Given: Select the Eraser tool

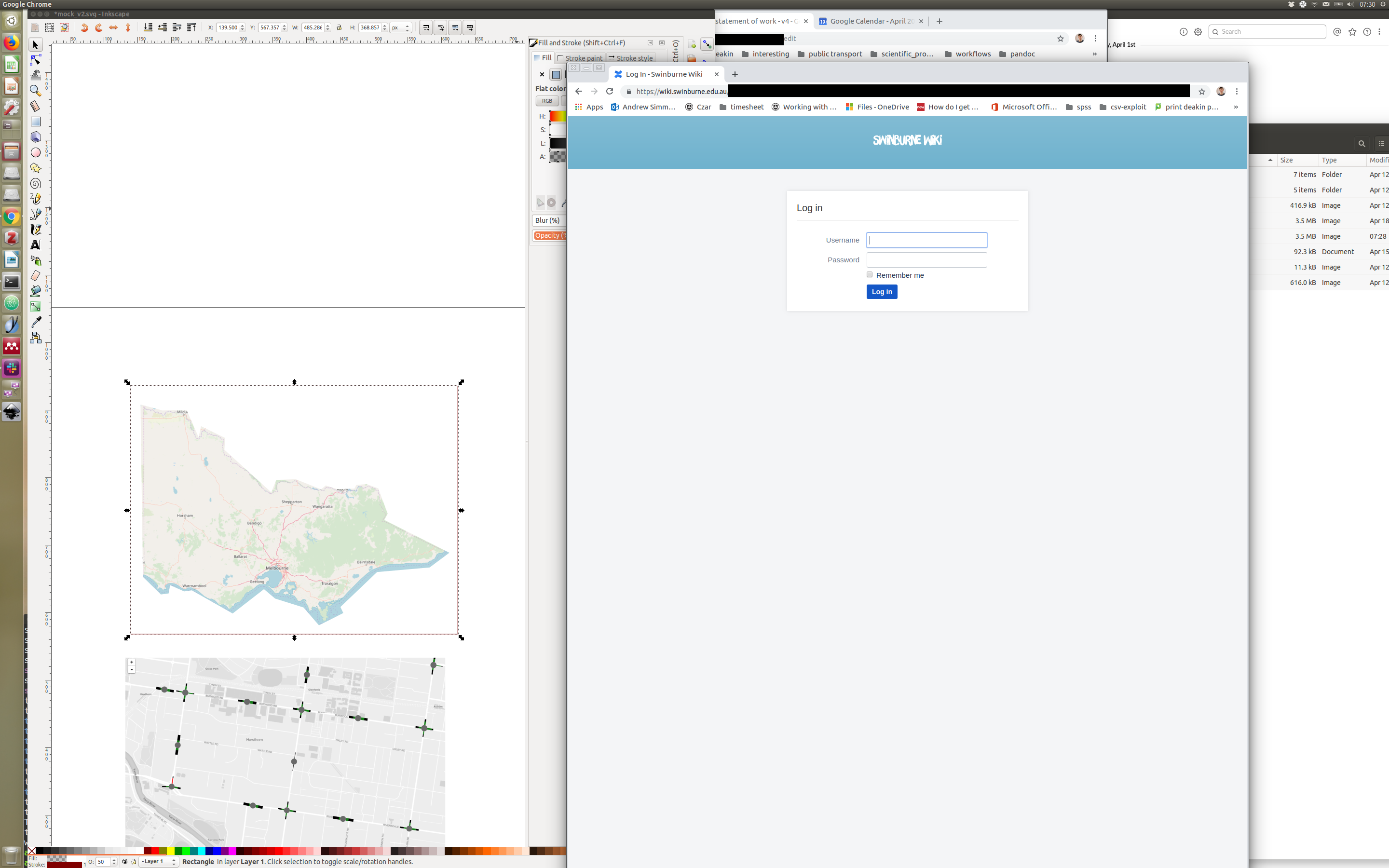Looking at the screenshot, I should click(36, 276).
